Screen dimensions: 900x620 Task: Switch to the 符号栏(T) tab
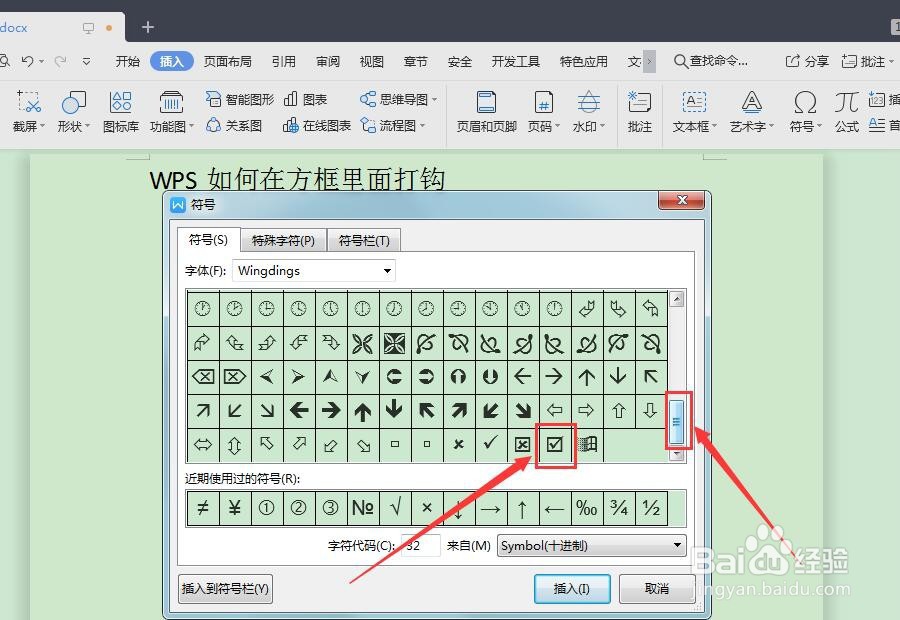tap(364, 241)
